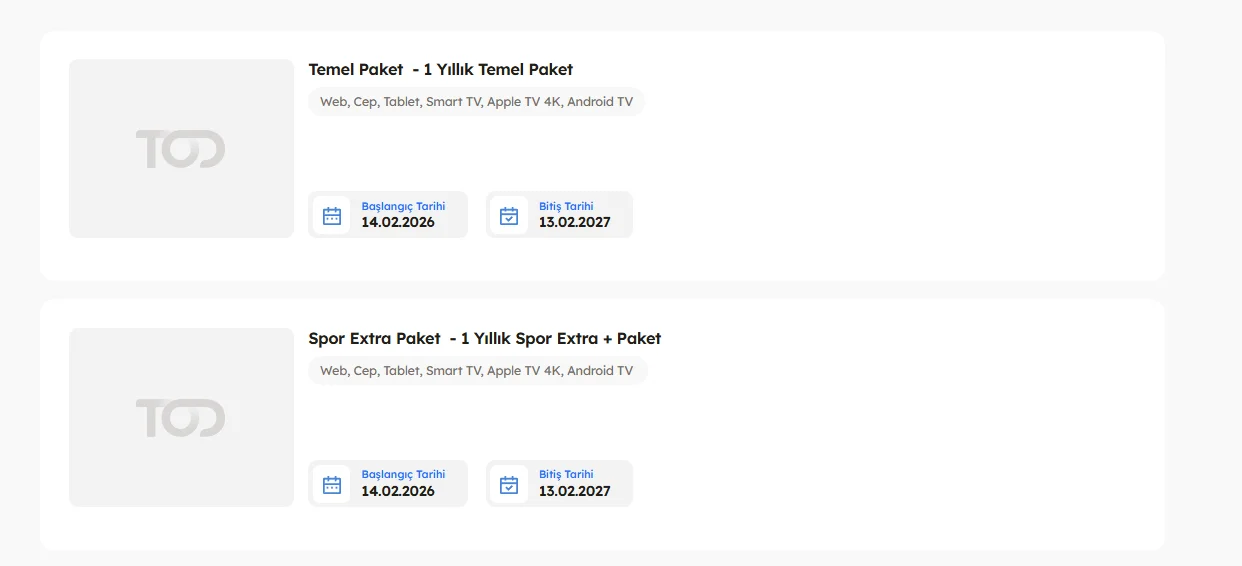The image size is (1242, 566).
Task: Click the "Başlangıç Tarihi" label in Temel Paket
Action: (403, 206)
